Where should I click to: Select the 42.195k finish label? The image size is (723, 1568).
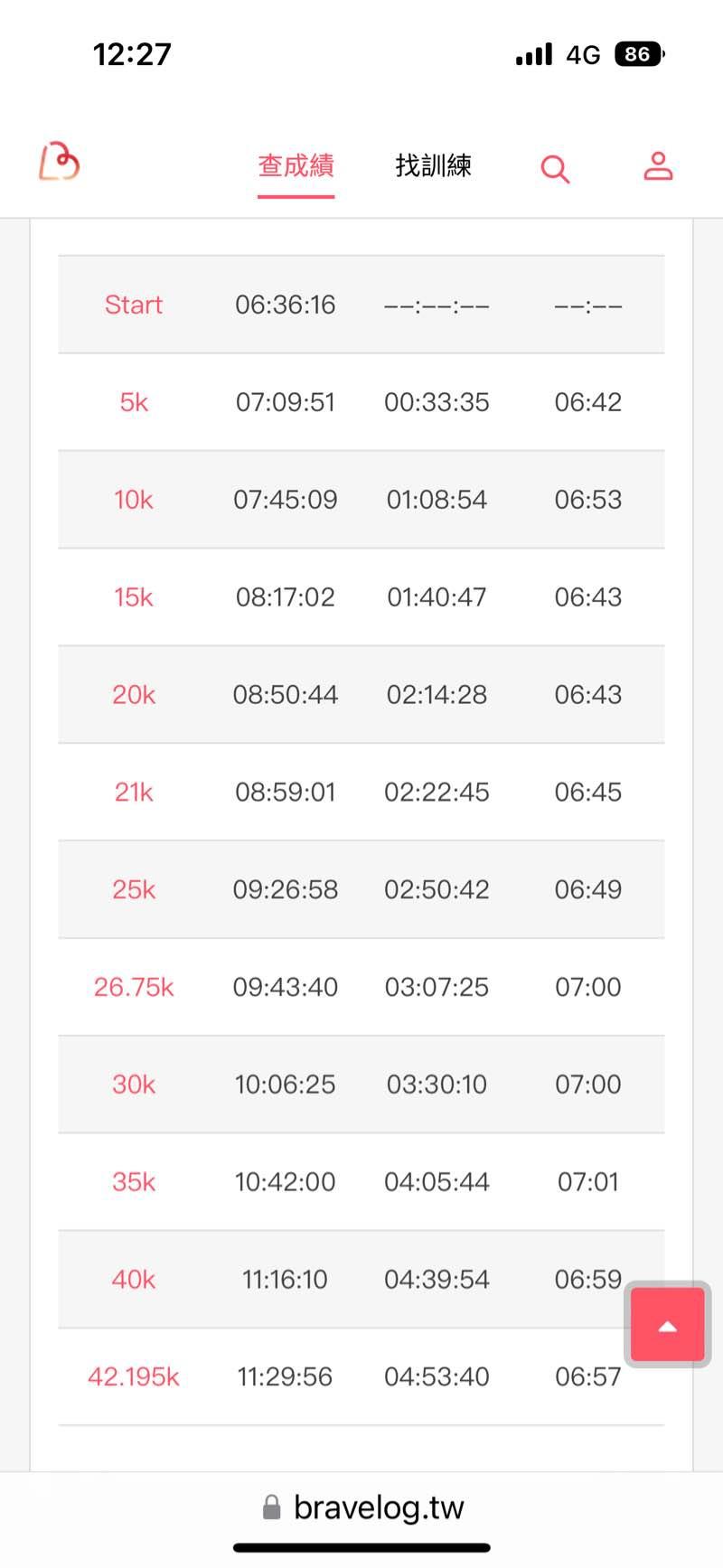[x=134, y=1376]
